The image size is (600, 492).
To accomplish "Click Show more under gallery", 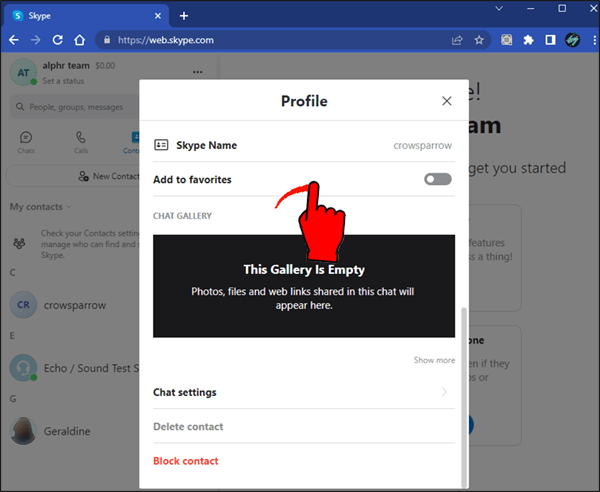I will [x=434, y=360].
